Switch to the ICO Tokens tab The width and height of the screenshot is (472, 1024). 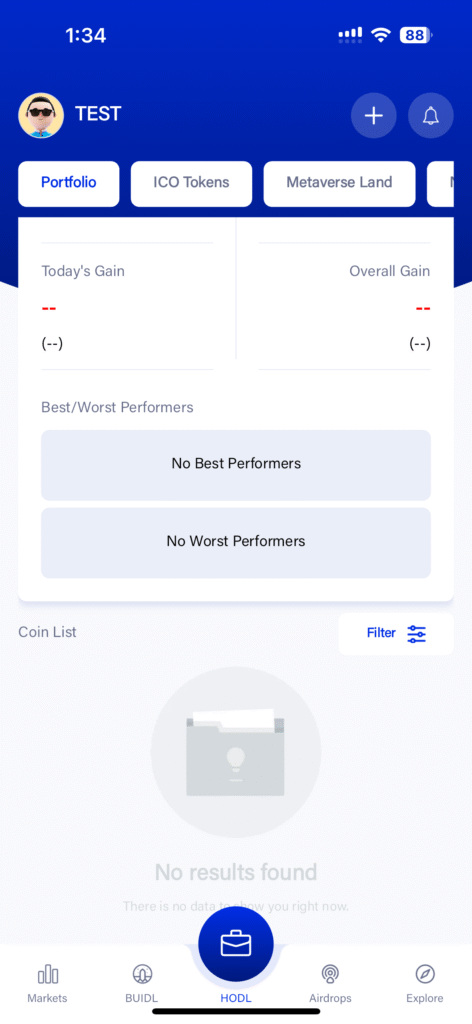pyautogui.click(x=191, y=184)
